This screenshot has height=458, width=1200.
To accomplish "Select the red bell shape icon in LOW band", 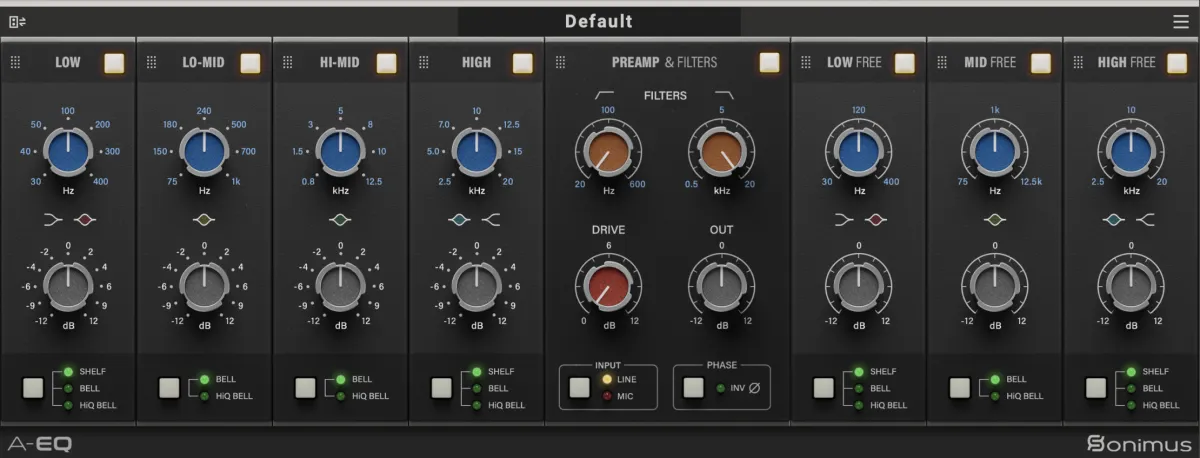I will click(85, 220).
